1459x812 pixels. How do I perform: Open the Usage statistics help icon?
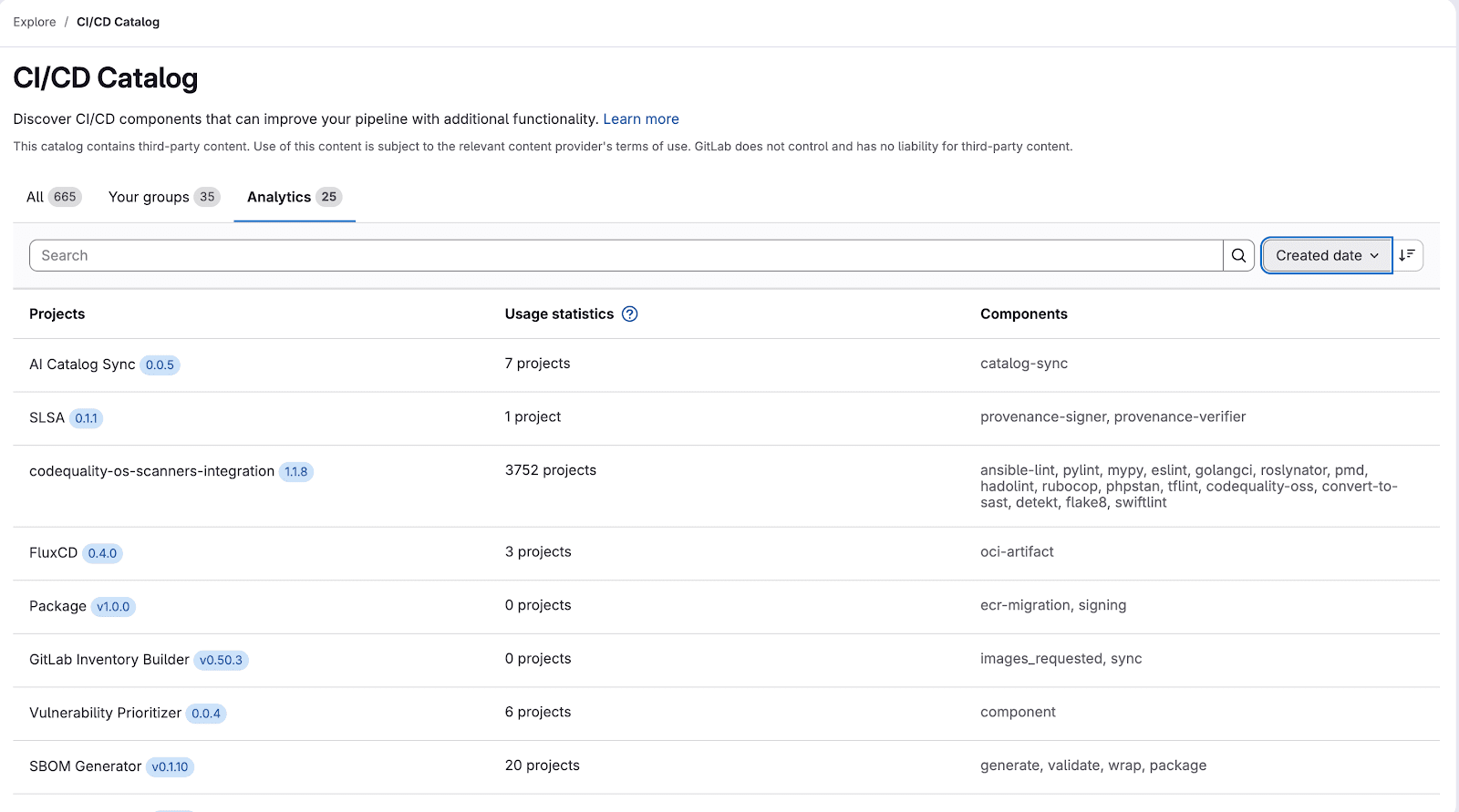(x=629, y=313)
